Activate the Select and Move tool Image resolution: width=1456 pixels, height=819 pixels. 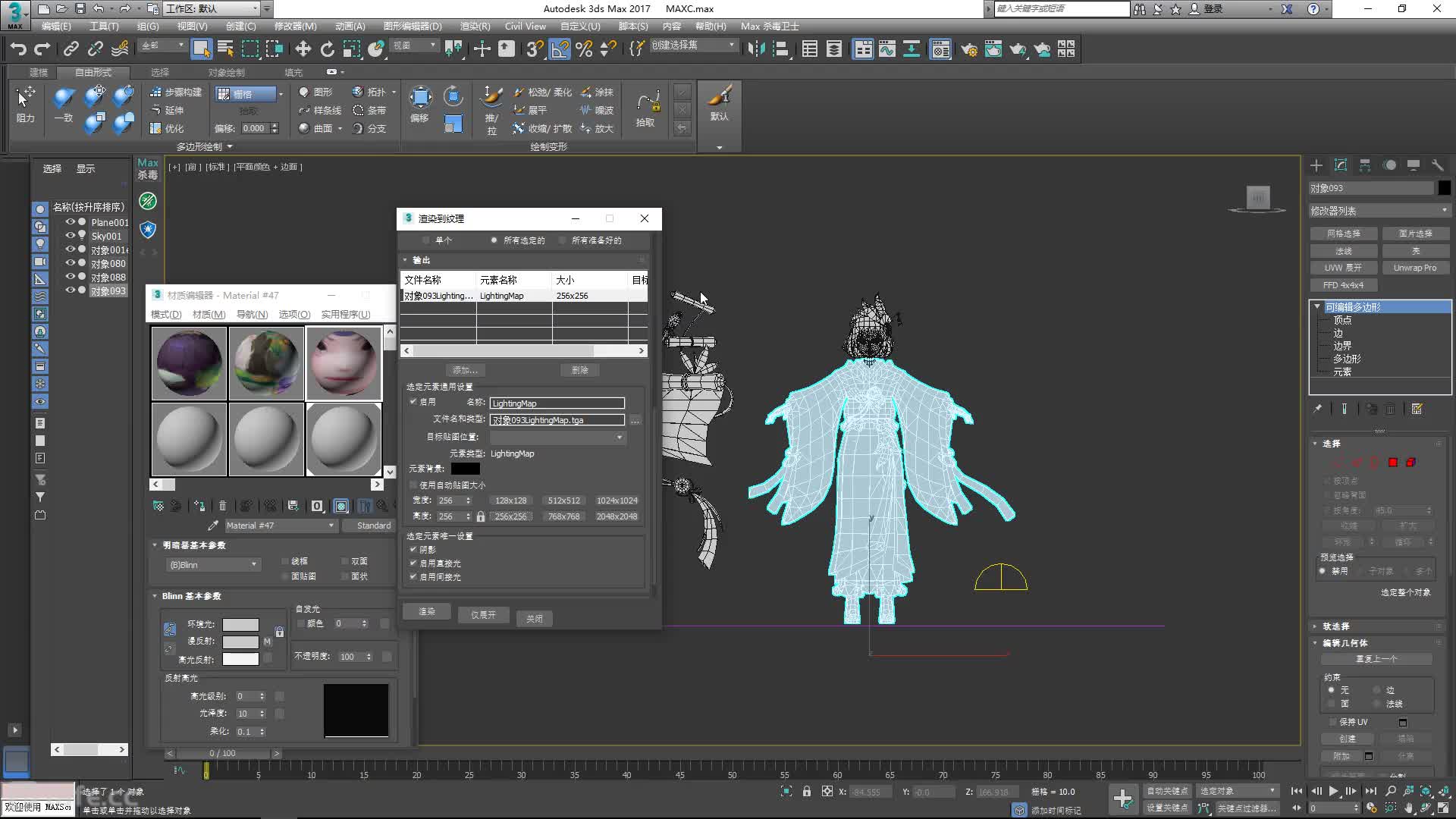303,49
